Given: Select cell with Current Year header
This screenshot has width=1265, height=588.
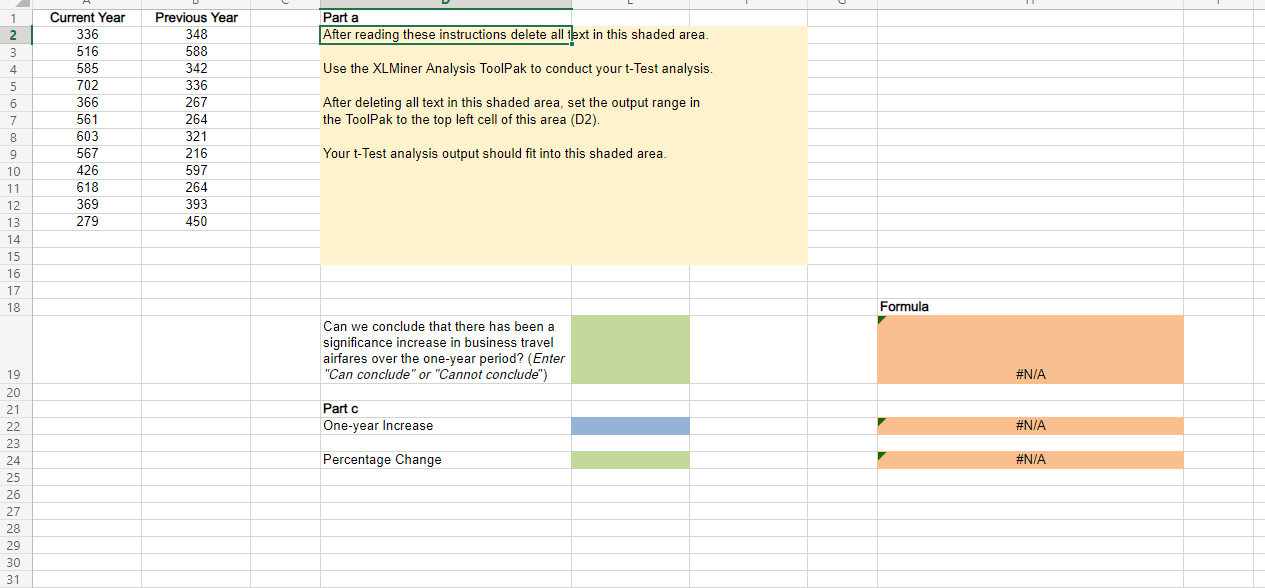Looking at the screenshot, I should click(87, 18).
